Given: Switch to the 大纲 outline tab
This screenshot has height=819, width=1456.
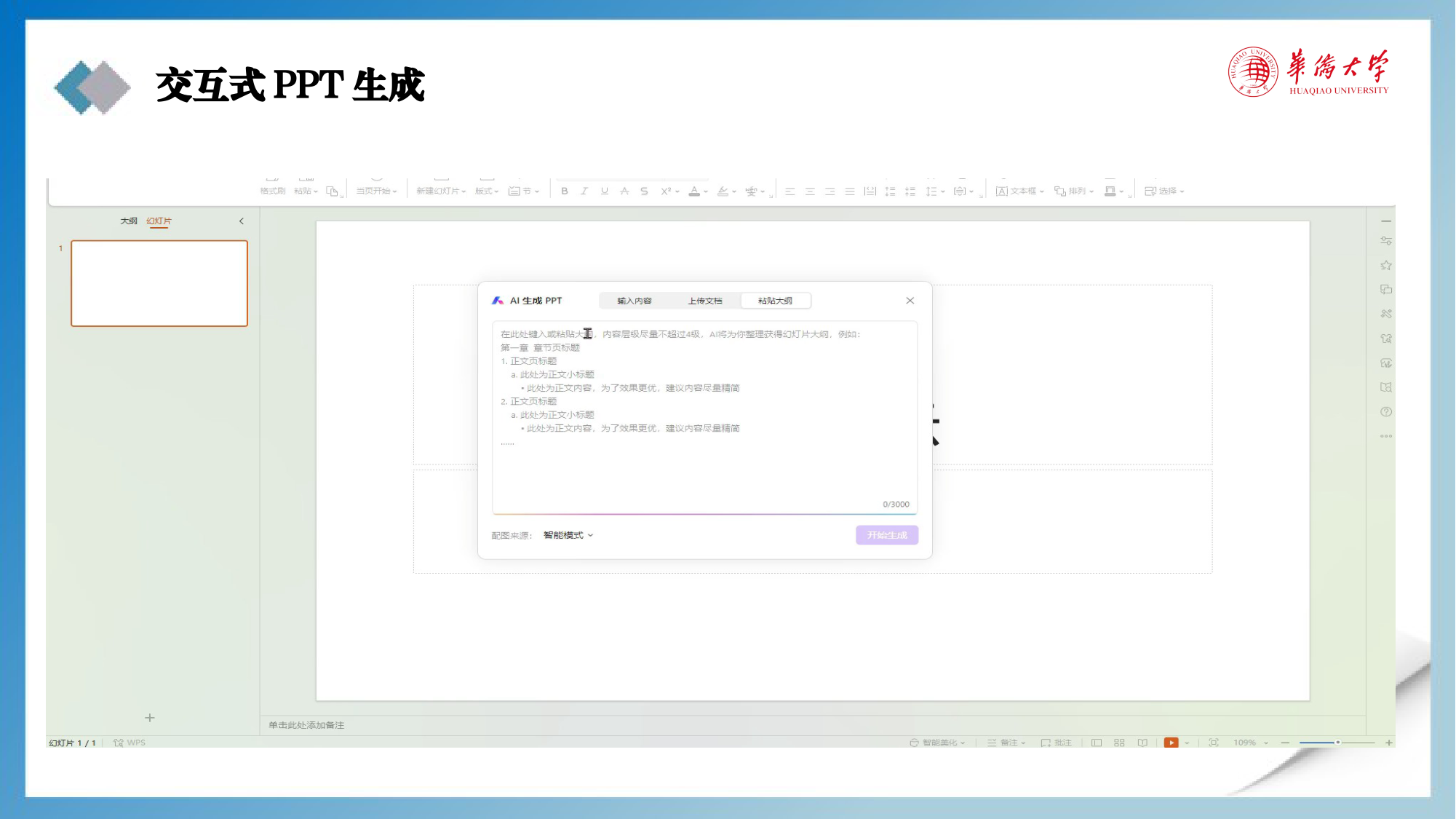Looking at the screenshot, I should point(129,221).
